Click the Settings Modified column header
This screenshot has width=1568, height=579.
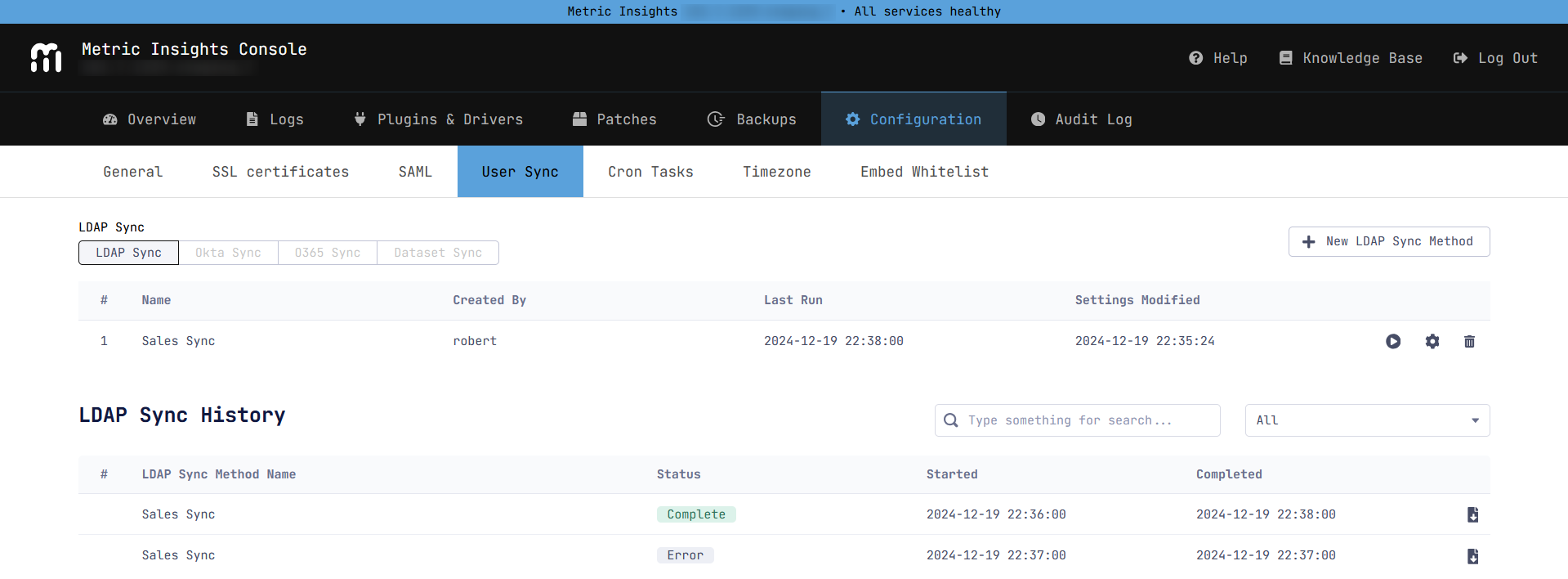[x=1137, y=300]
